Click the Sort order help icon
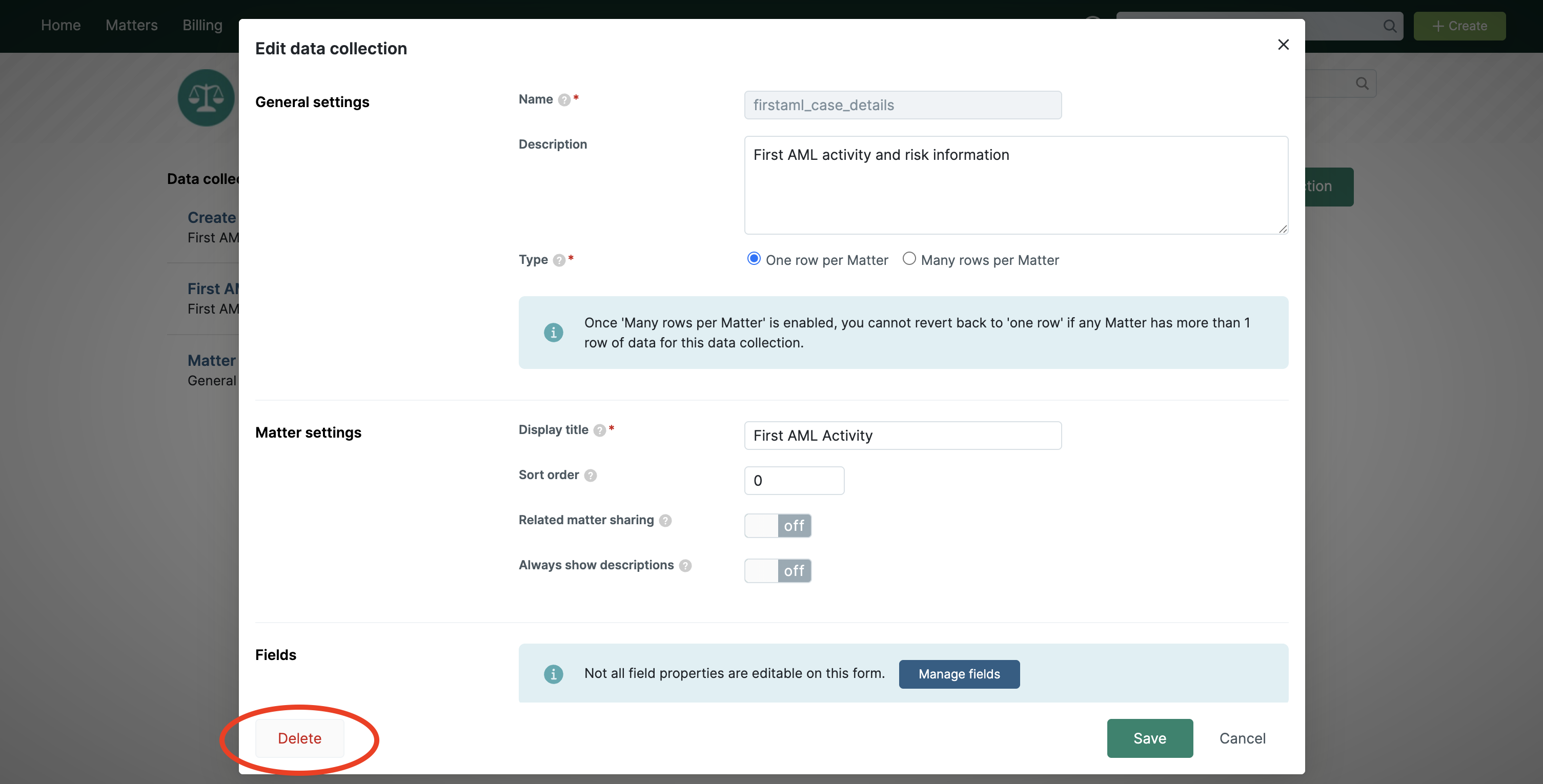 pos(590,475)
